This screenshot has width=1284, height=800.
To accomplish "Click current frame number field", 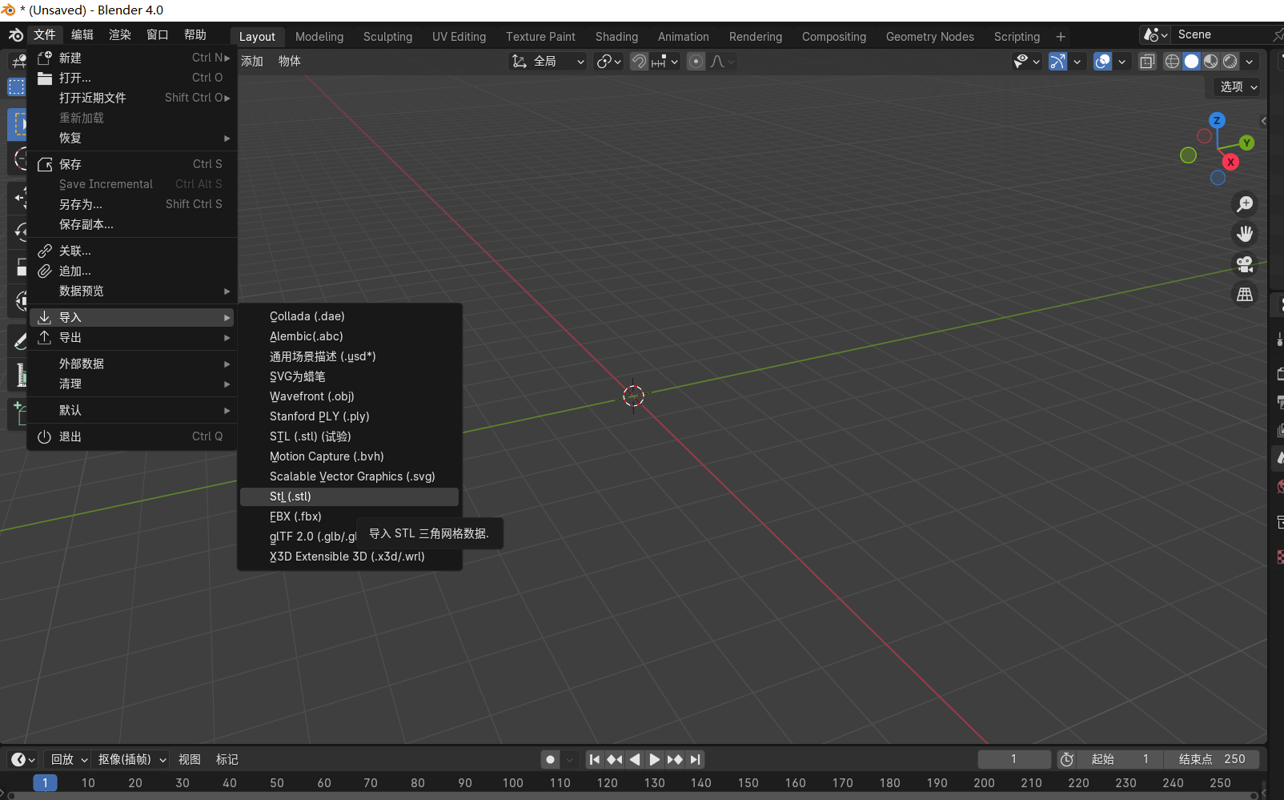I will tap(1014, 760).
